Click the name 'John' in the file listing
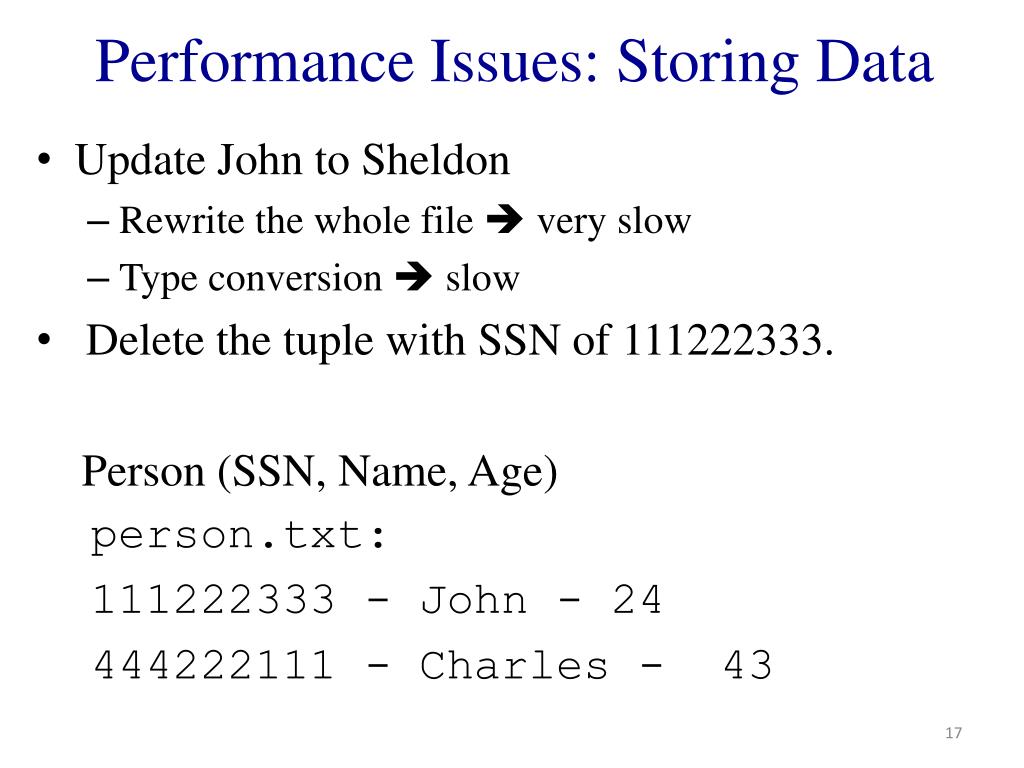Image resolution: width=1024 pixels, height=768 pixels. 473,600
